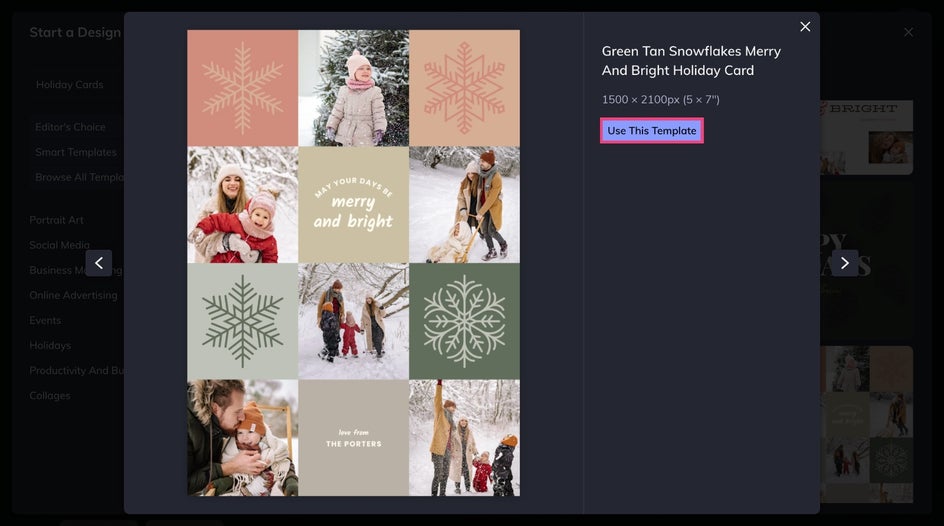Open Productivity And Business category
This screenshot has height=526, width=944.
(x=76, y=371)
